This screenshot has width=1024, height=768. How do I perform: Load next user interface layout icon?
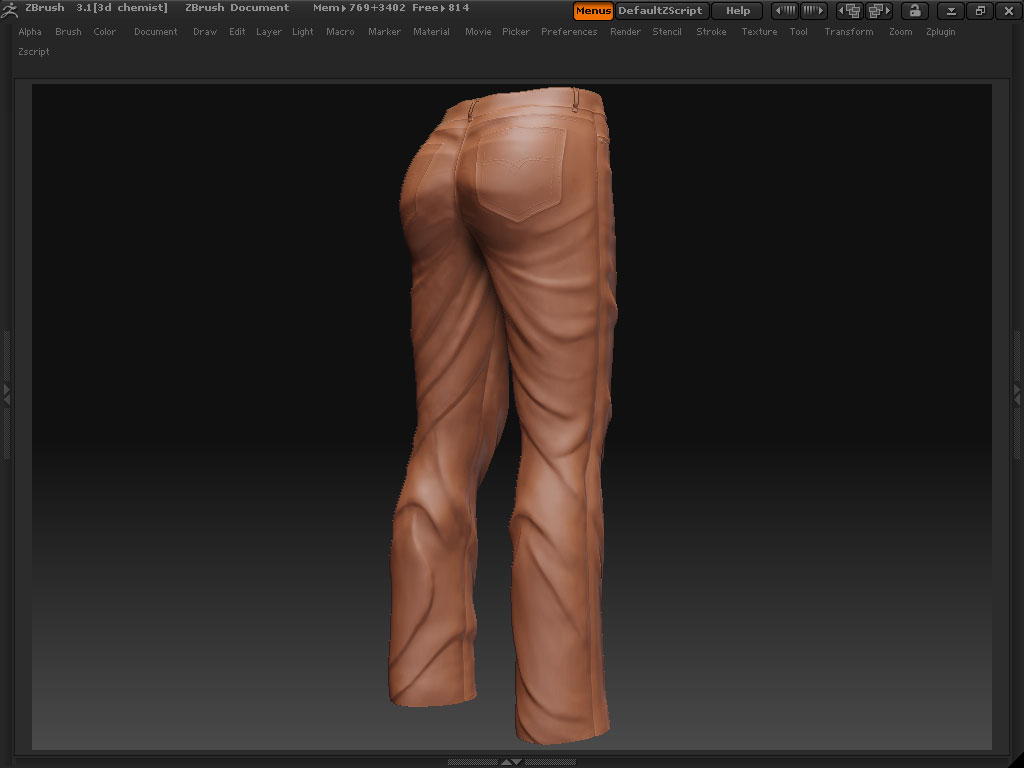pyautogui.click(x=879, y=10)
